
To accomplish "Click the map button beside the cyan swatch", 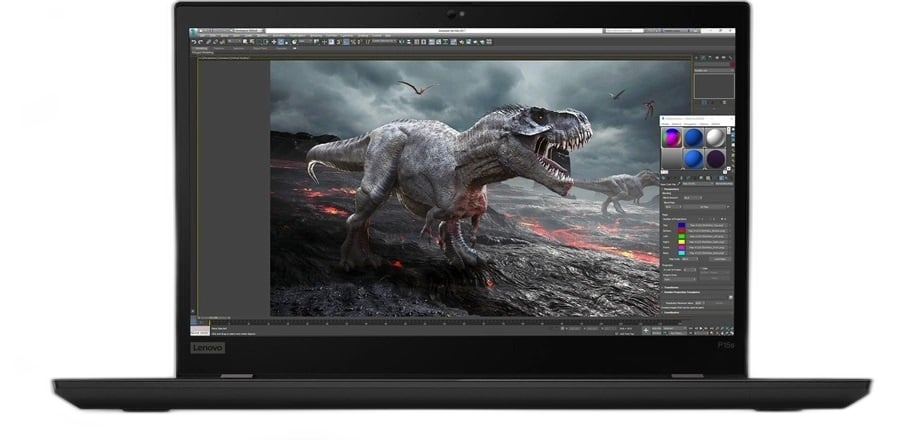I will pyautogui.click(x=708, y=253).
